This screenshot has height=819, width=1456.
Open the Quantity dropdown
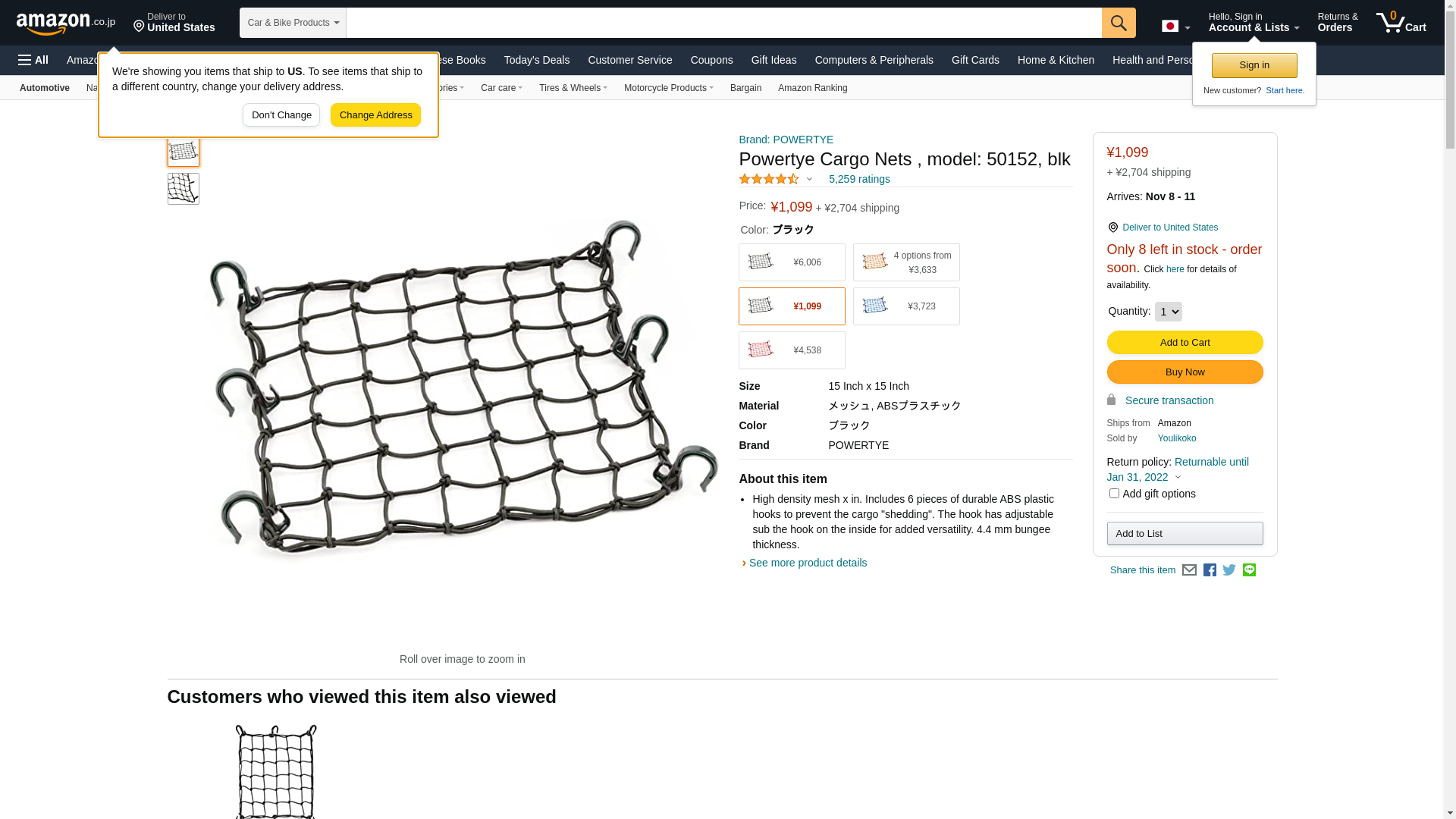(x=1168, y=312)
